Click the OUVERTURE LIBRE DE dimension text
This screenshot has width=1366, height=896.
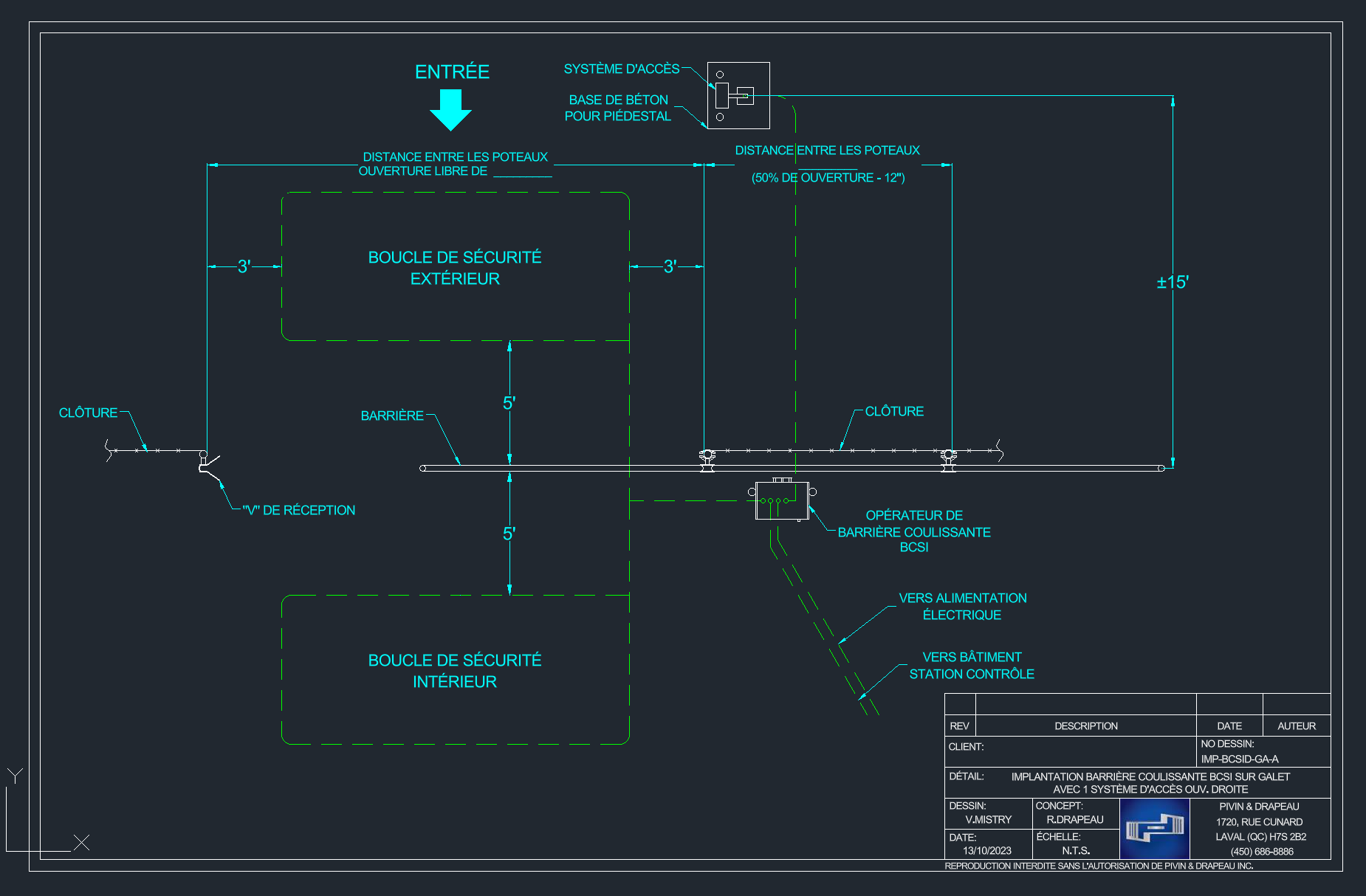[x=423, y=171]
